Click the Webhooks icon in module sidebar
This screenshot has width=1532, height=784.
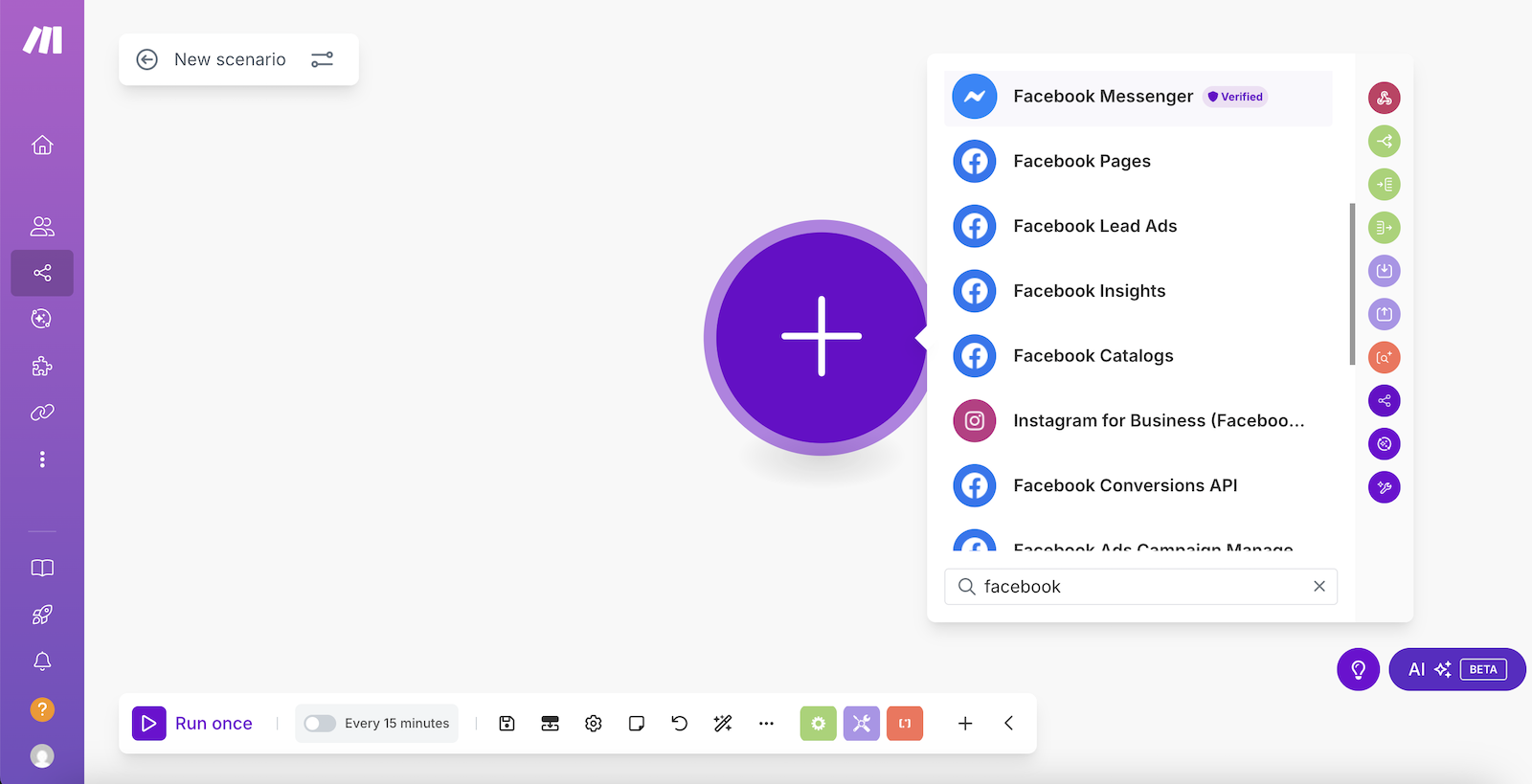point(1384,98)
